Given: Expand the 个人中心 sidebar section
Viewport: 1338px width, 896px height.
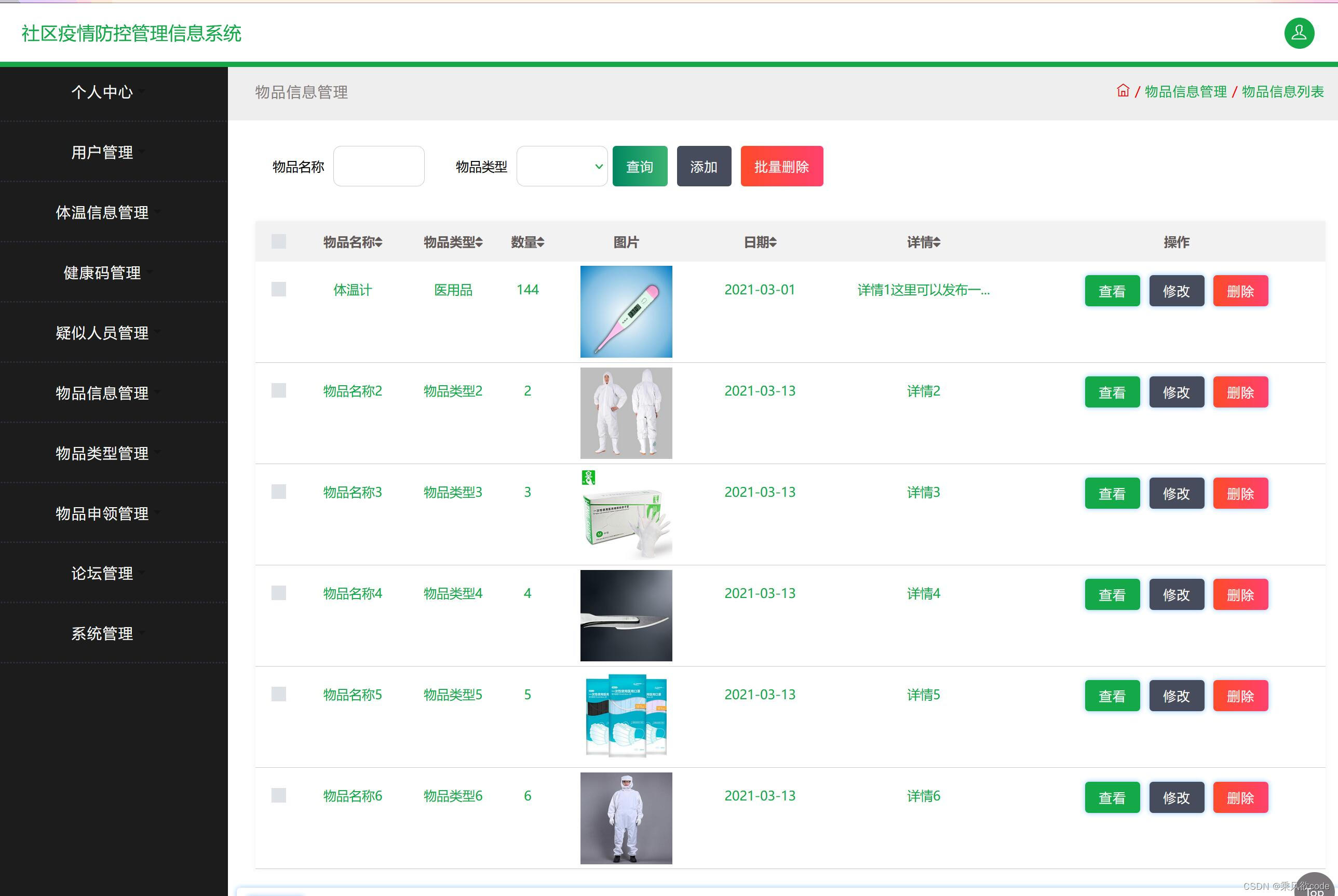Looking at the screenshot, I should 103,92.
